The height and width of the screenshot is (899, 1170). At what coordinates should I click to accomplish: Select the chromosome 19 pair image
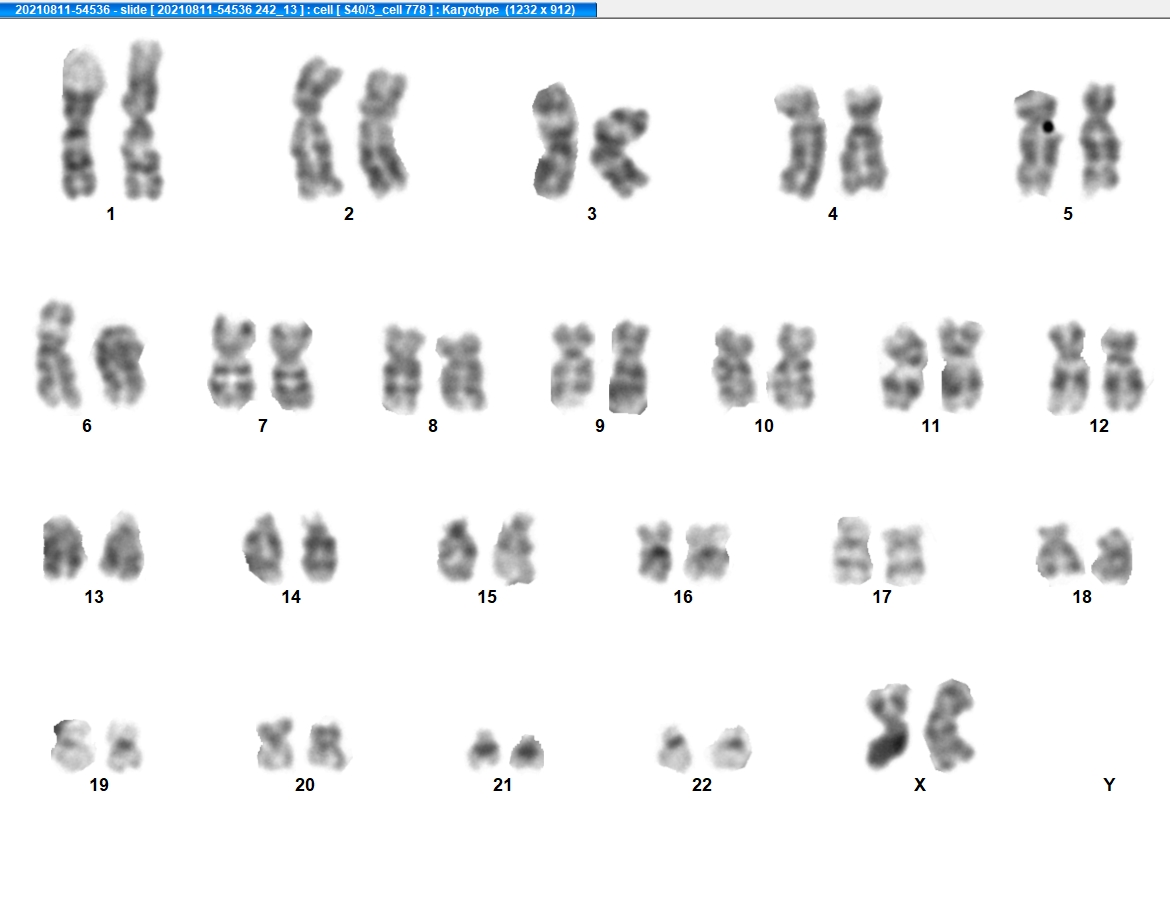97,745
